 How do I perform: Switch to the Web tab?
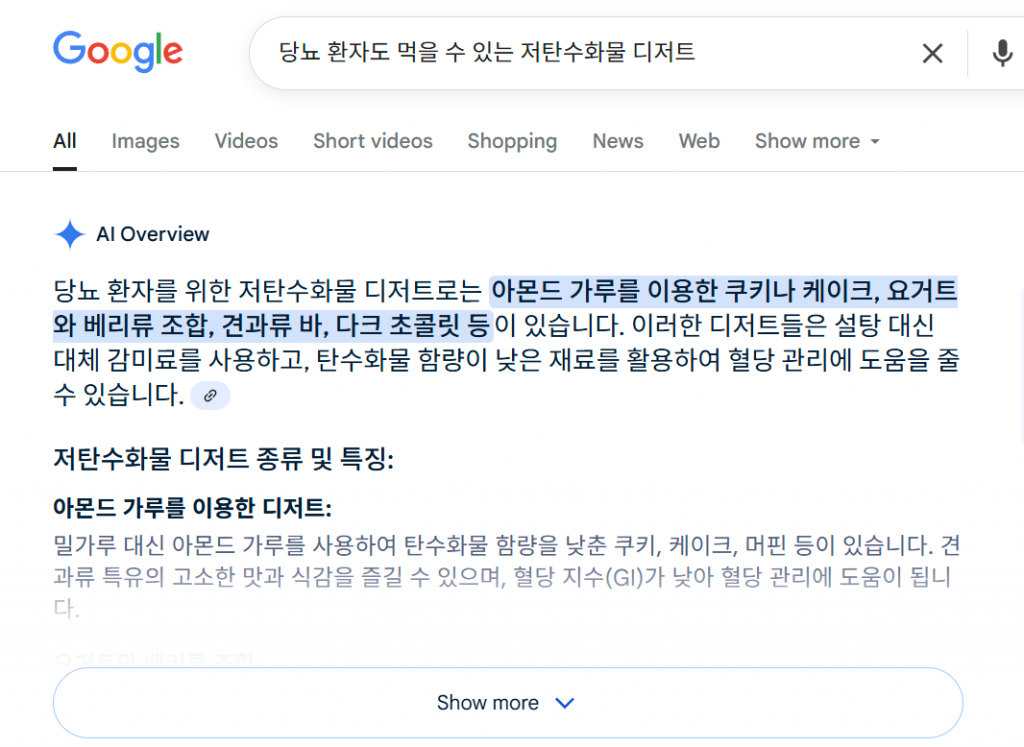699,141
